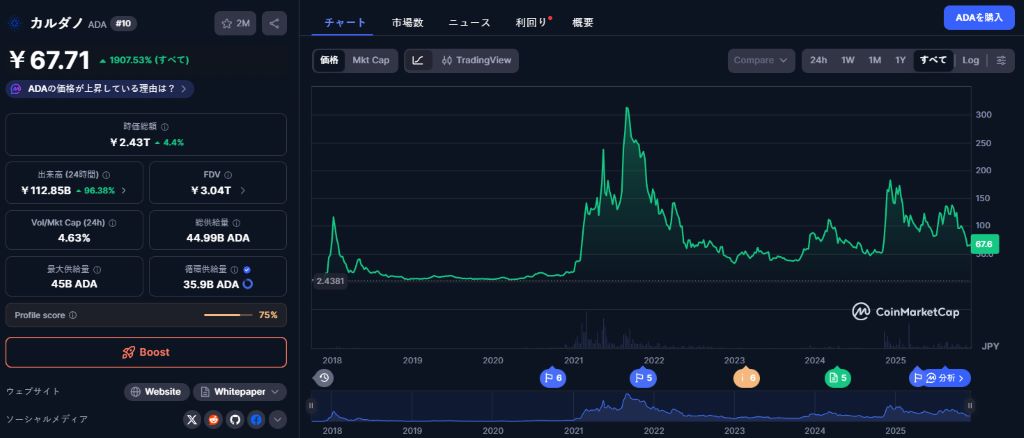Click the 44.99B ADA total supply value
The height and width of the screenshot is (438, 1024).
[217, 238]
